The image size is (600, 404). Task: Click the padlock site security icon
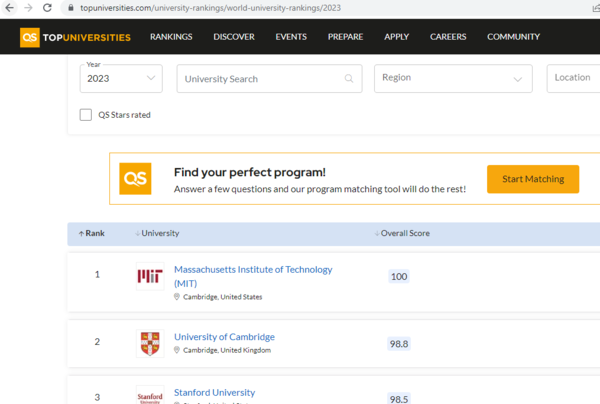coord(70,8)
